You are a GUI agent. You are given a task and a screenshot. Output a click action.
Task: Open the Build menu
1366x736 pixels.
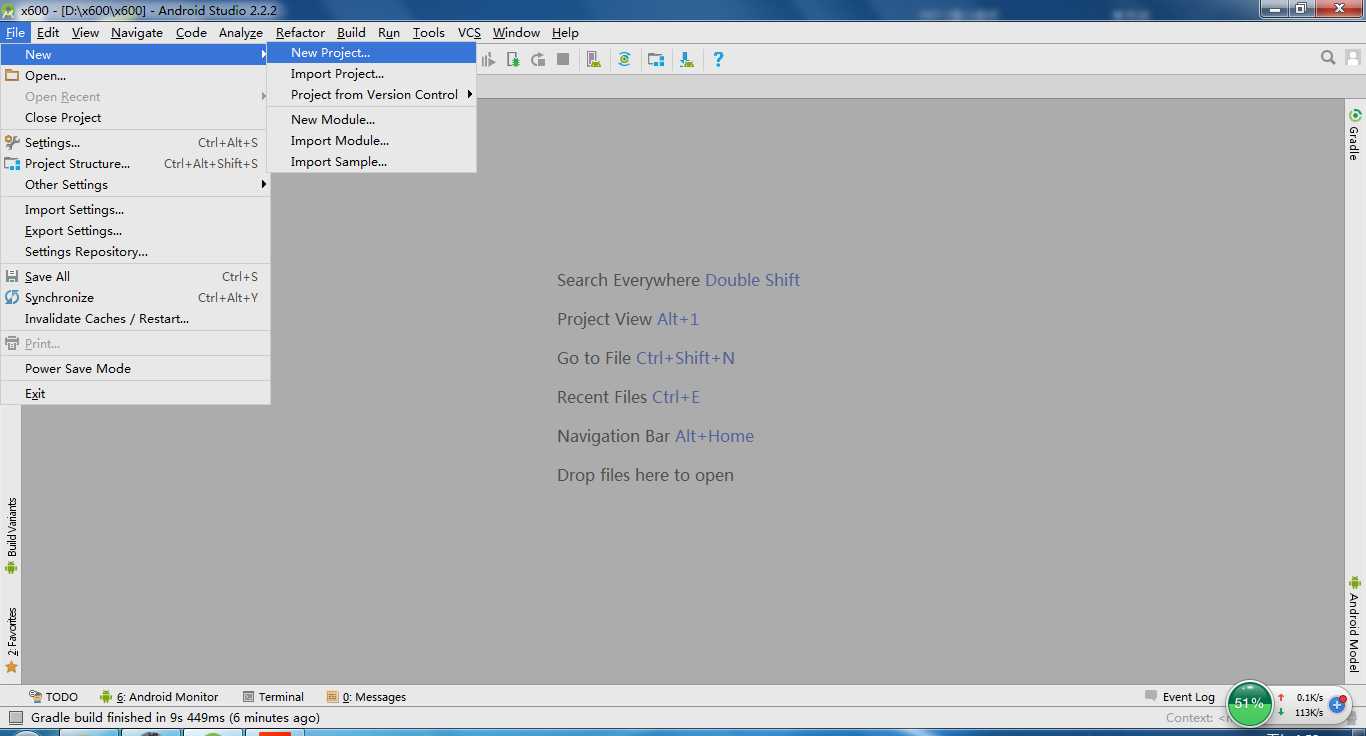(351, 33)
